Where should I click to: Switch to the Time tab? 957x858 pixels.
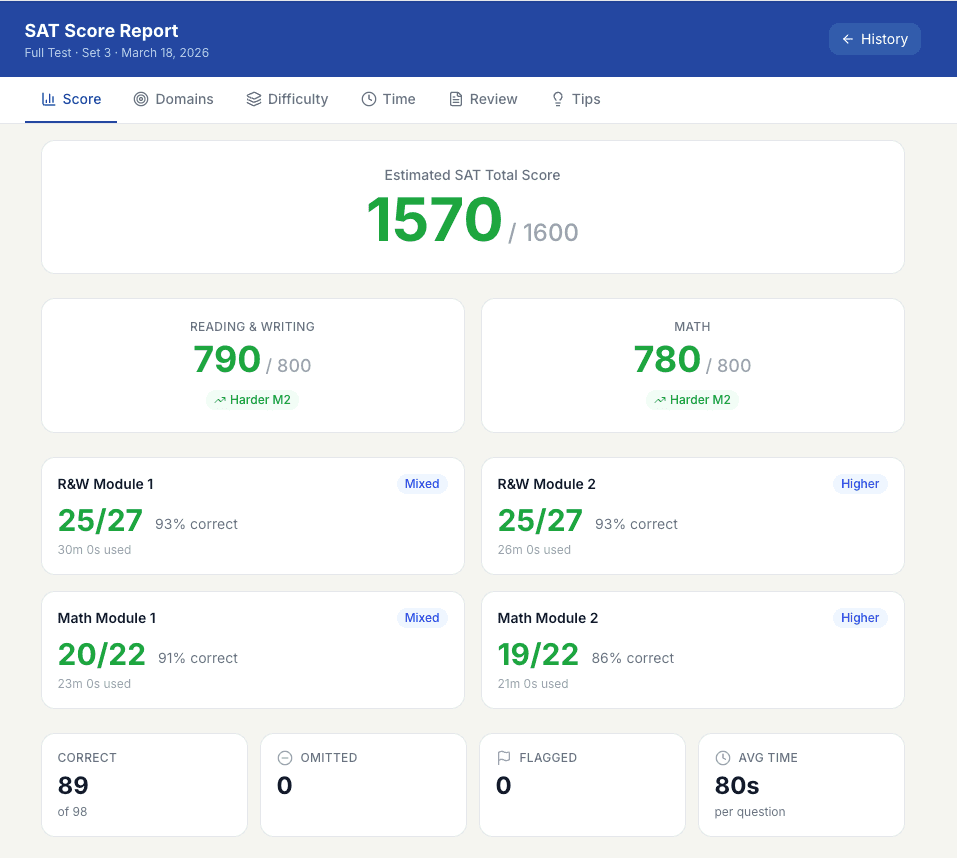coord(389,99)
